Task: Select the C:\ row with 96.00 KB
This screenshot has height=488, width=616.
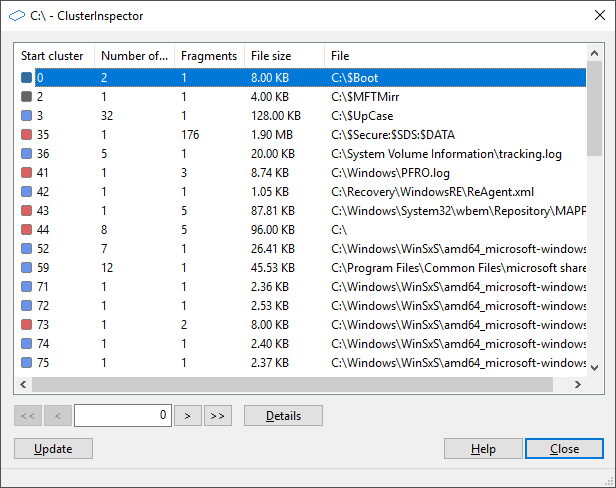Action: (301, 229)
